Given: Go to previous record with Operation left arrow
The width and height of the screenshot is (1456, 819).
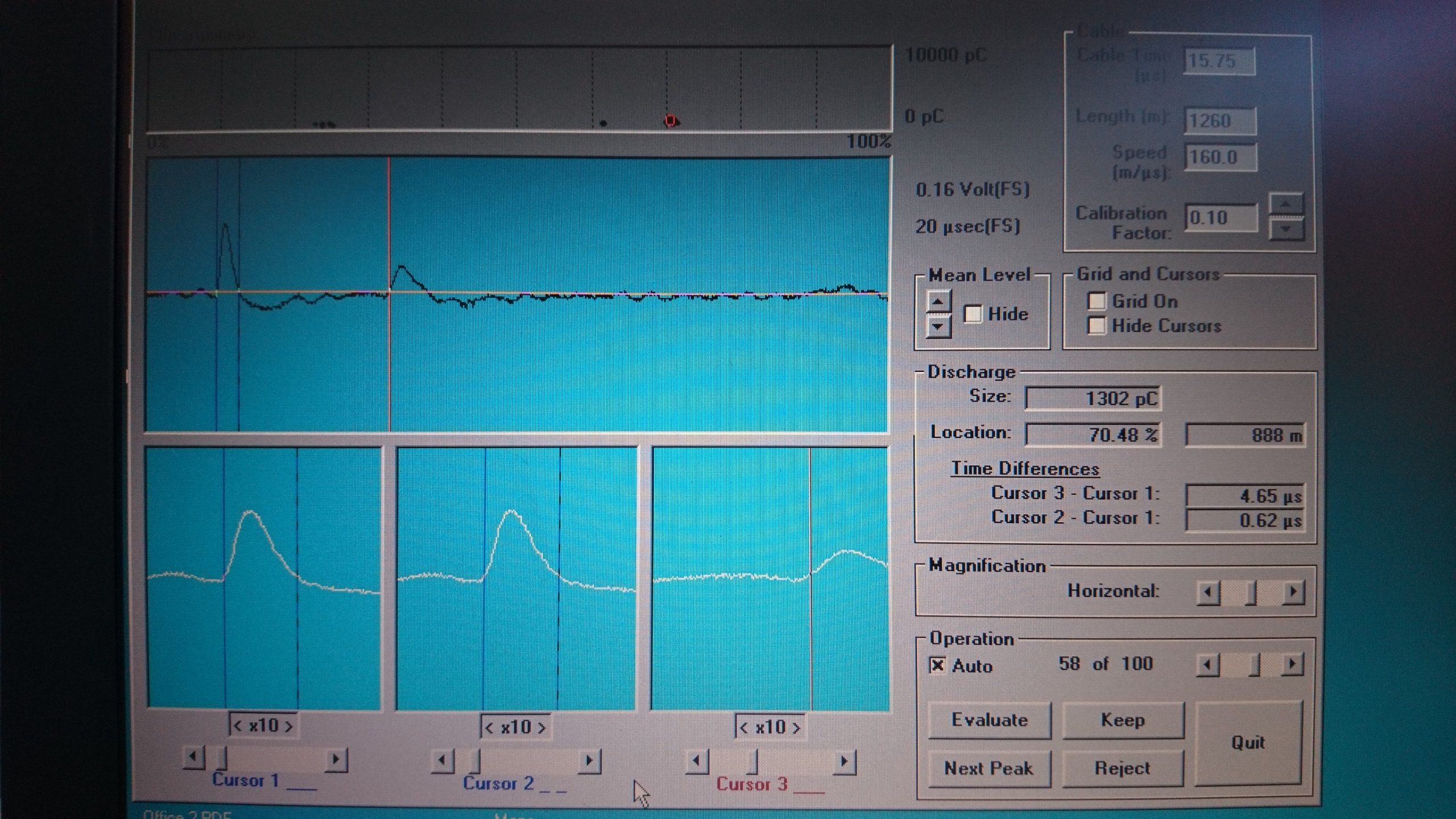Looking at the screenshot, I should (x=1207, y=664).
